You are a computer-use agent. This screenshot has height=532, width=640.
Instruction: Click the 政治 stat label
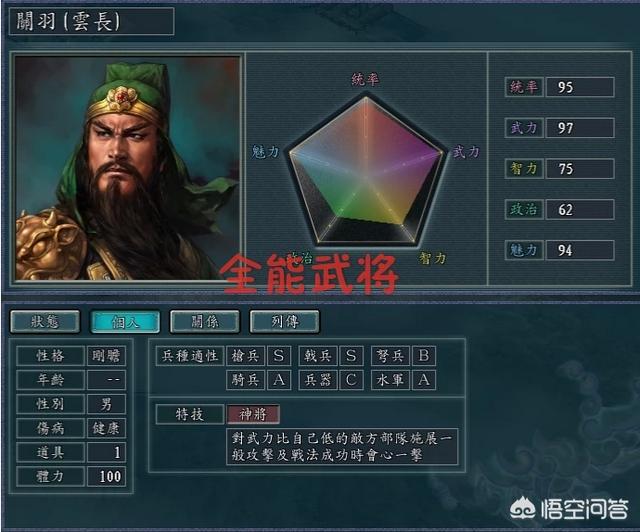pyautogui.click(x=524, y=209)
